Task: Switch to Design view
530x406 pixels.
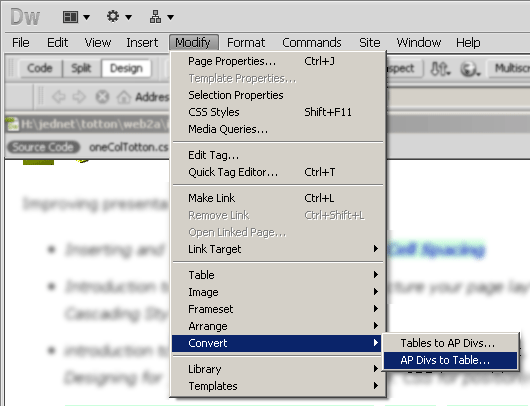Action: 126,68
